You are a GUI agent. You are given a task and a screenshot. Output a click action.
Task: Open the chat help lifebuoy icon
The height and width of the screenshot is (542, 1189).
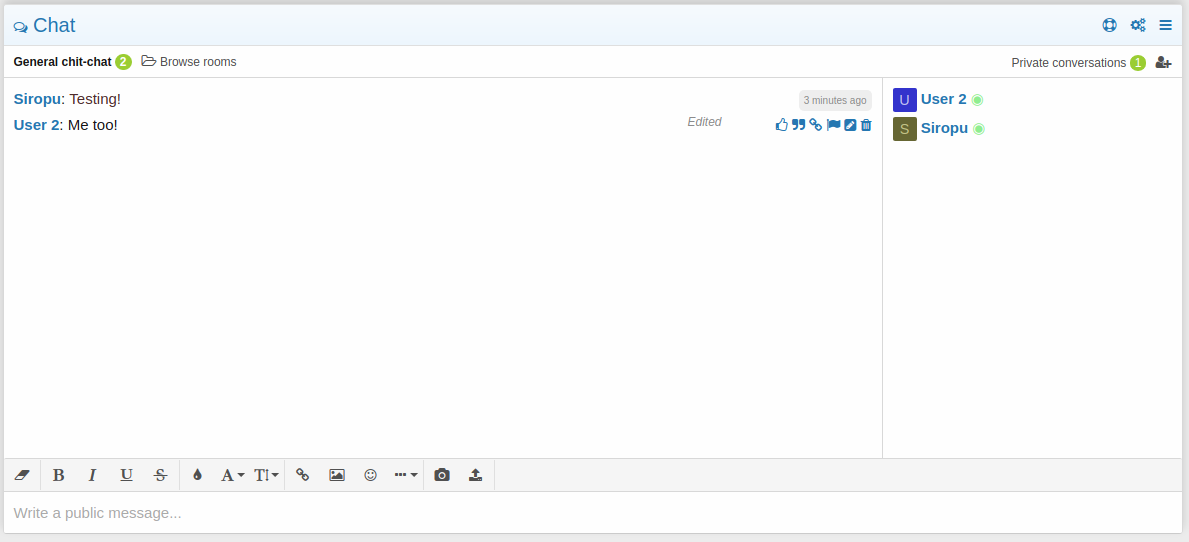point(1109,25)
